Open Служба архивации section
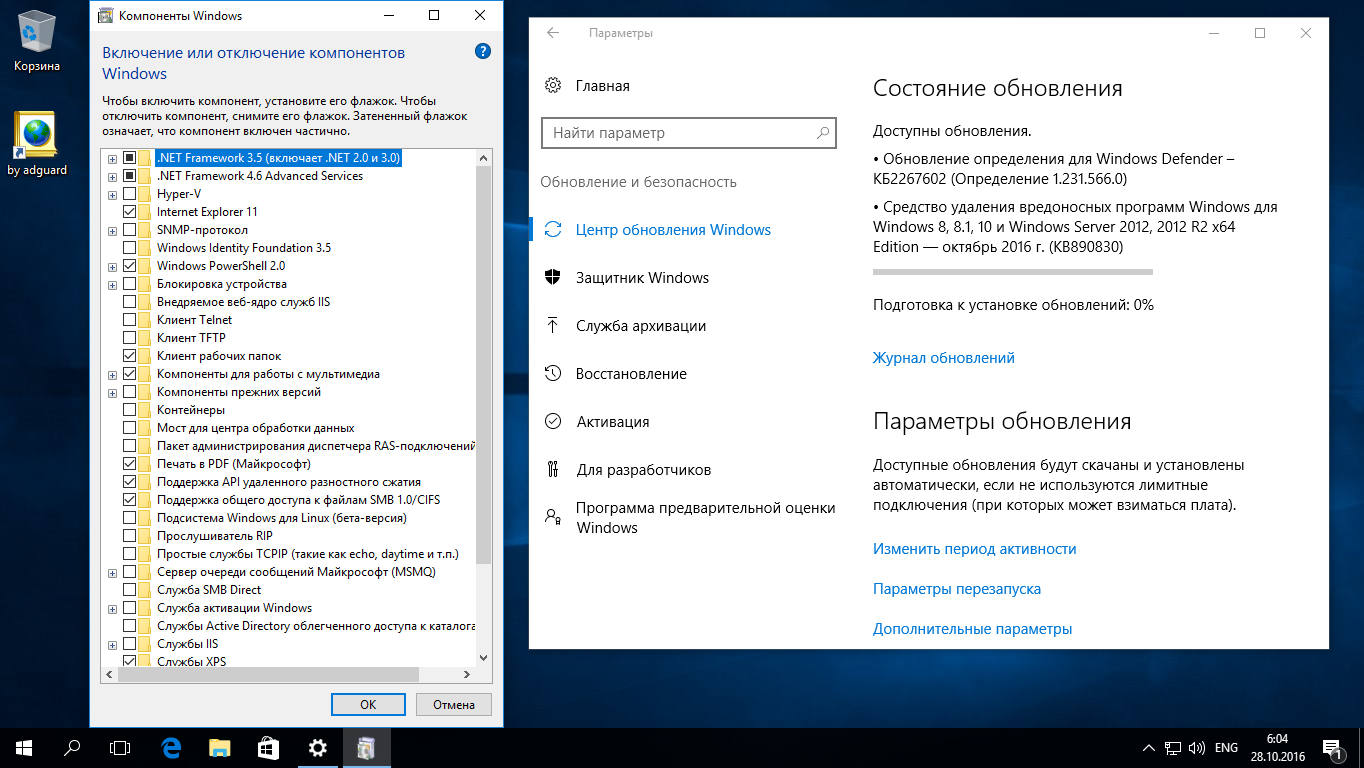Image resolution: width=1364 pixels, height=768 pixels. click(x=641, y=326)
